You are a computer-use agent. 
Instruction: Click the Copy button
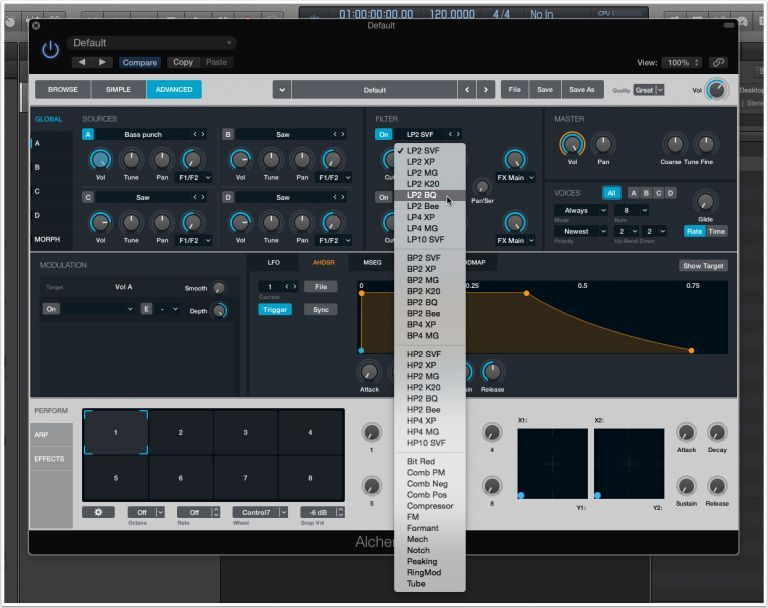(183, 62)
